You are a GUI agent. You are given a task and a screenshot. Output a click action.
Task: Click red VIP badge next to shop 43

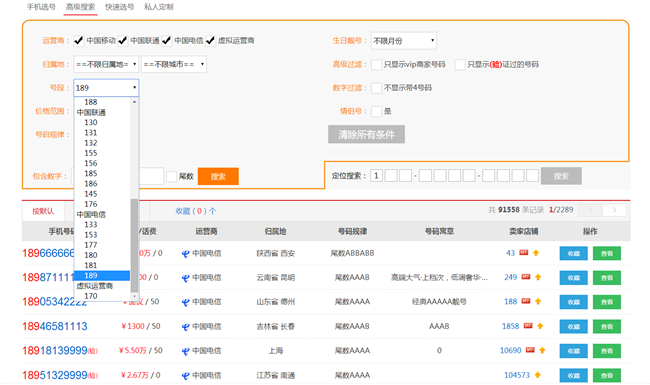click(x=524, y=253)
